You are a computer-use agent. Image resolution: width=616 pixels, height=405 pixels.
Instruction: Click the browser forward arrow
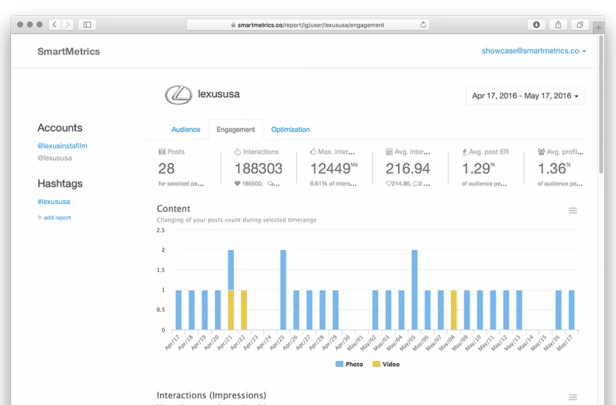[x=68, y=25]
